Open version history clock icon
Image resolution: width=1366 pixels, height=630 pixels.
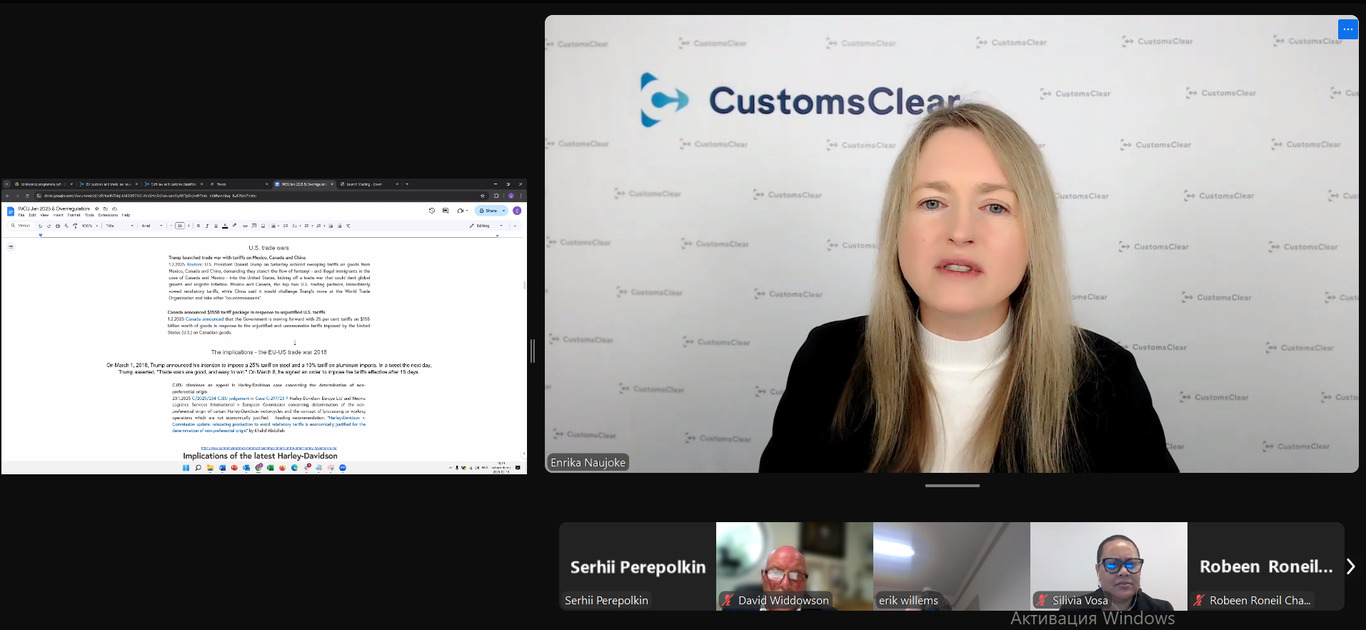(x=432, y=211)
